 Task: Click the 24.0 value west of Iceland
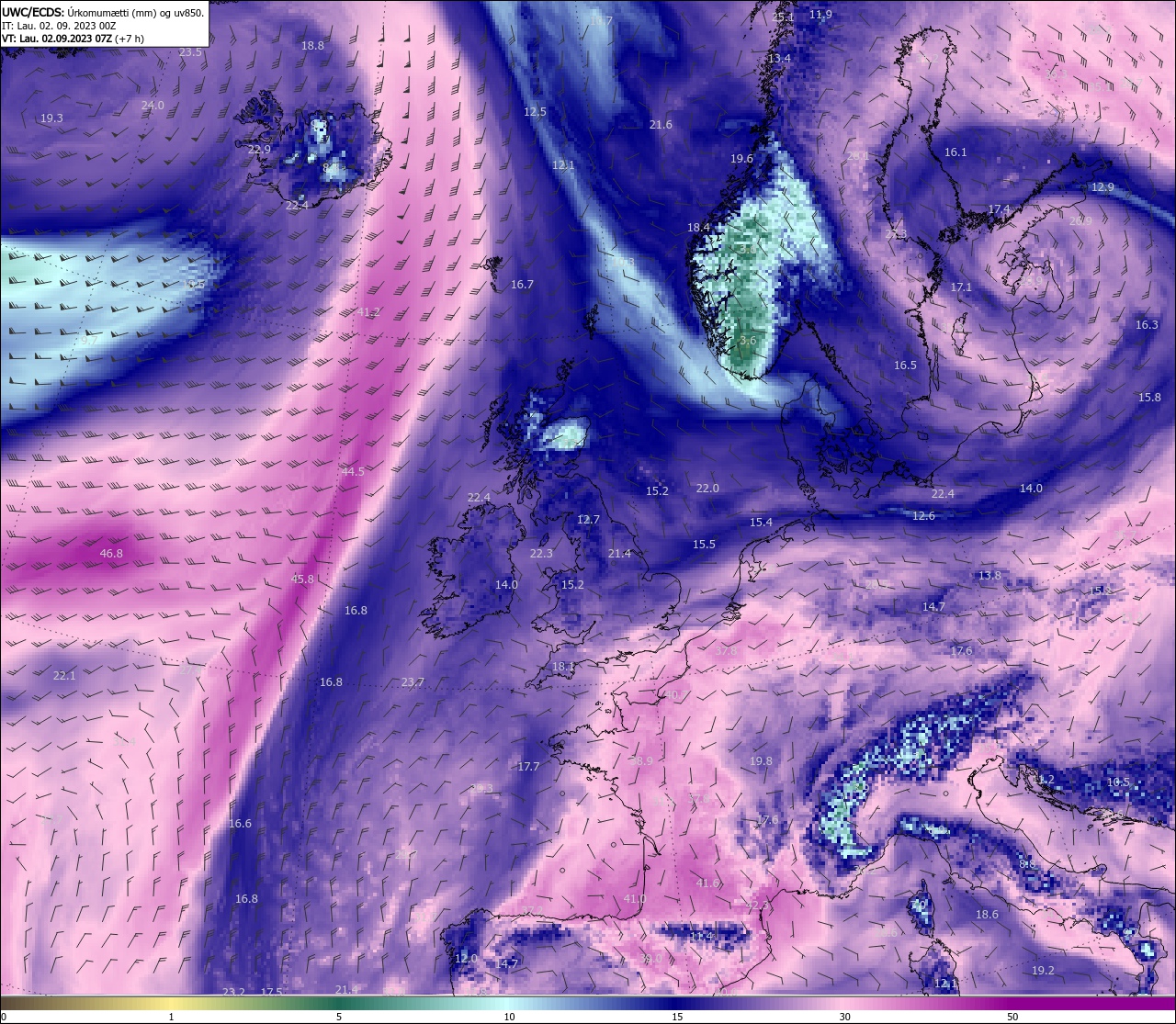[153, 106]
